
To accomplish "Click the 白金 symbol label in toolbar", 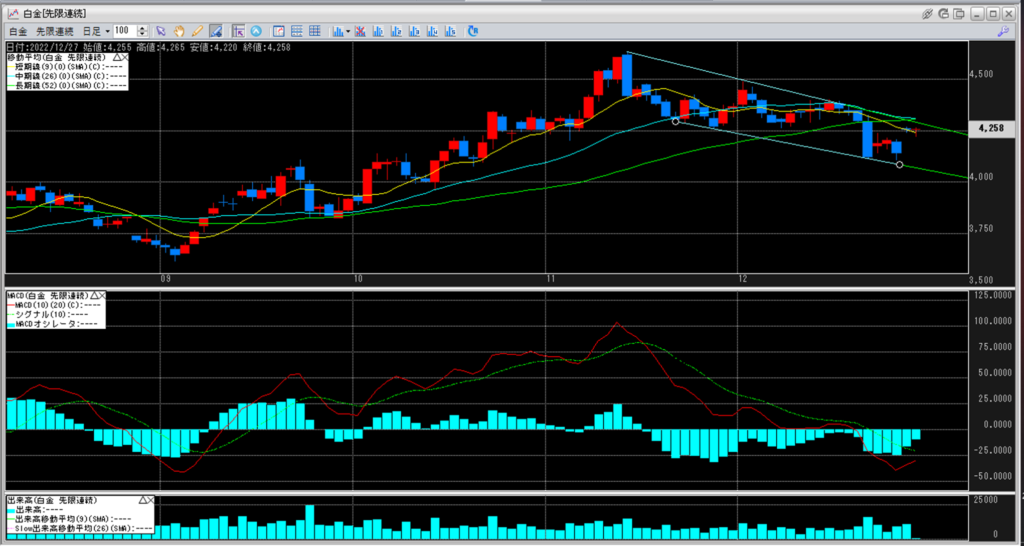I will pos(17,32).
